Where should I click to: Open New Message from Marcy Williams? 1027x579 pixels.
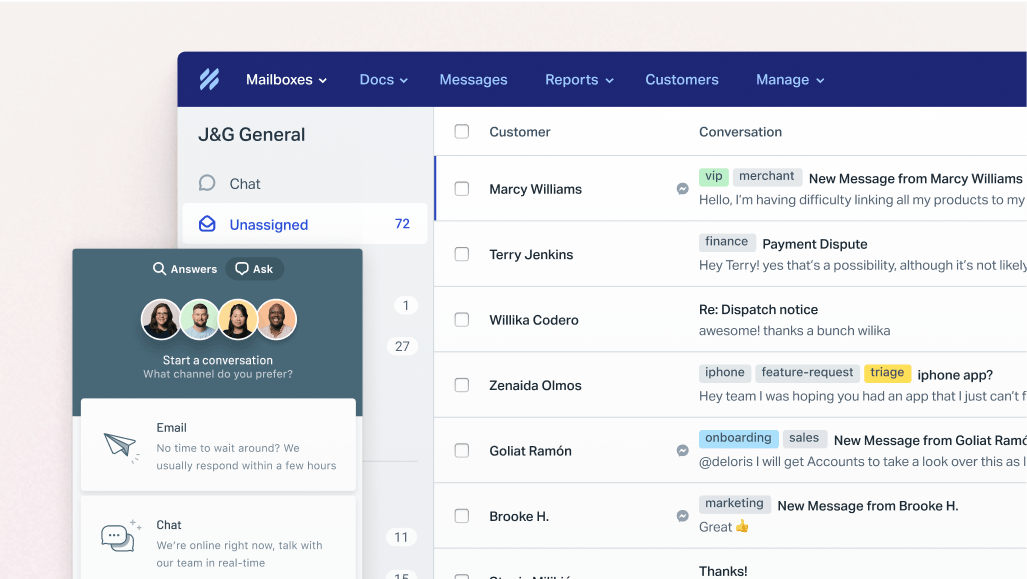click(916, 179)
